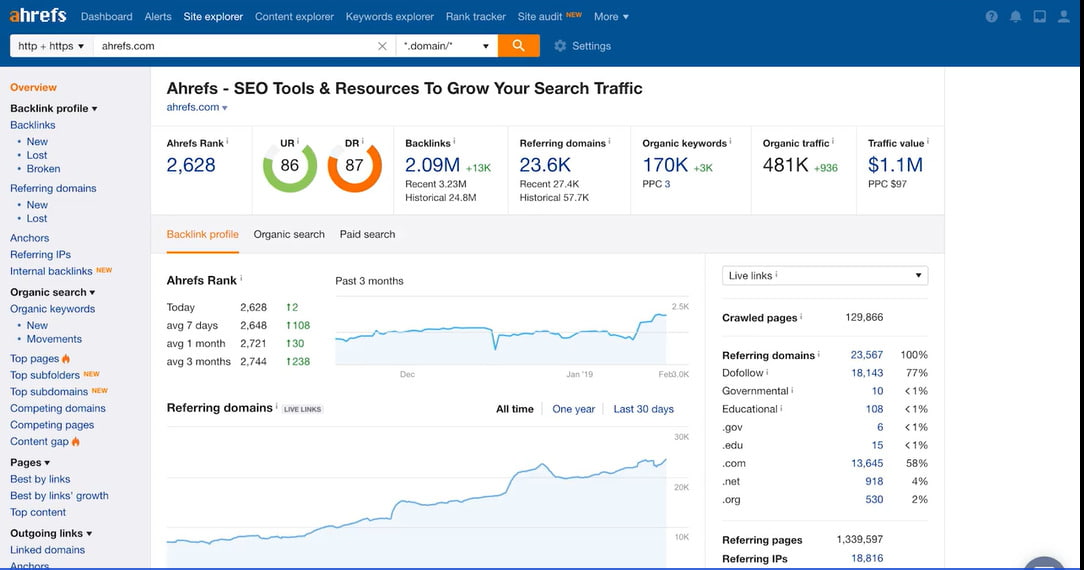Select Last 30 days chart range
Screen dimensions: 1084x570
coord(643,409)
